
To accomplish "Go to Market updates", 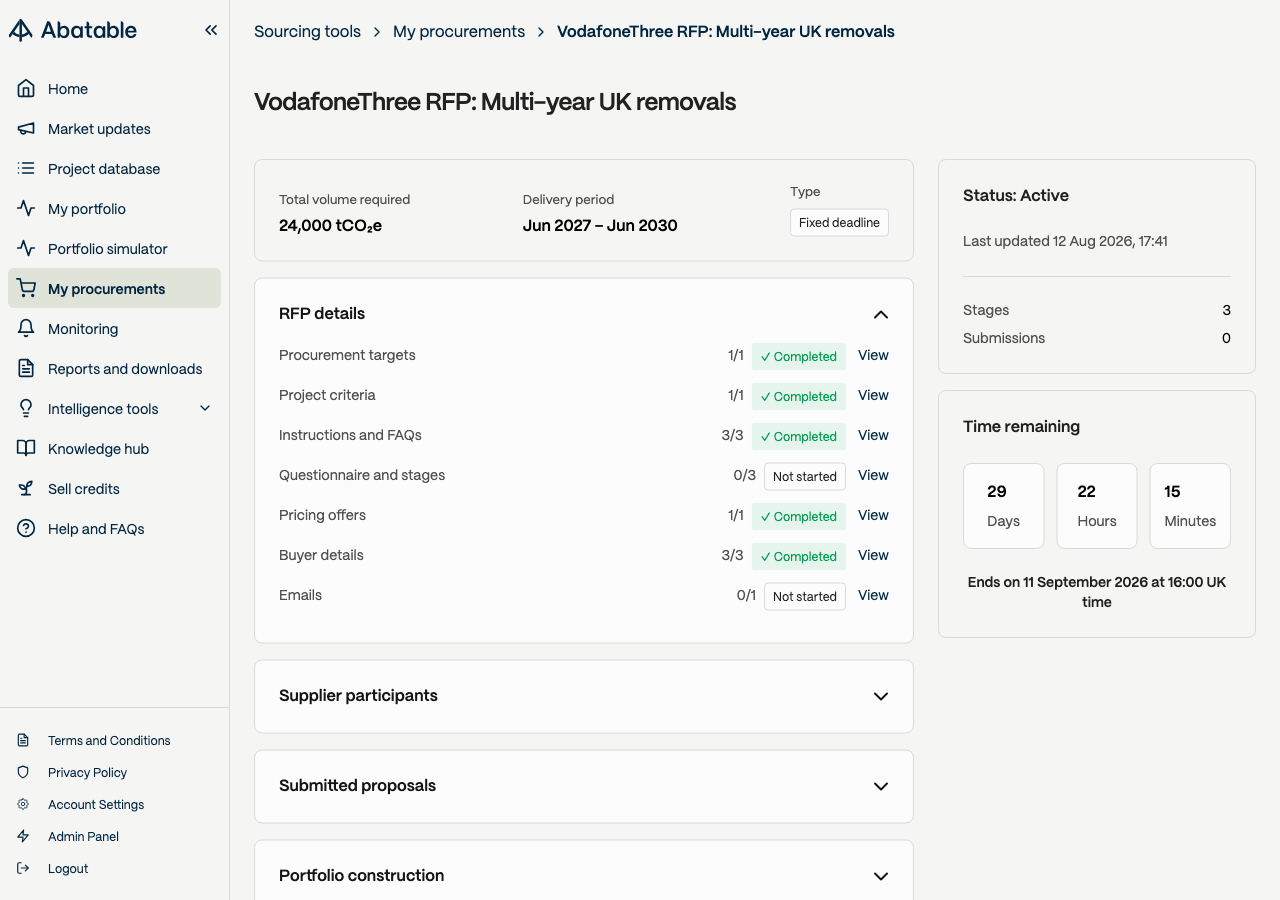I will pyautogui.click(x=114, y=129).
